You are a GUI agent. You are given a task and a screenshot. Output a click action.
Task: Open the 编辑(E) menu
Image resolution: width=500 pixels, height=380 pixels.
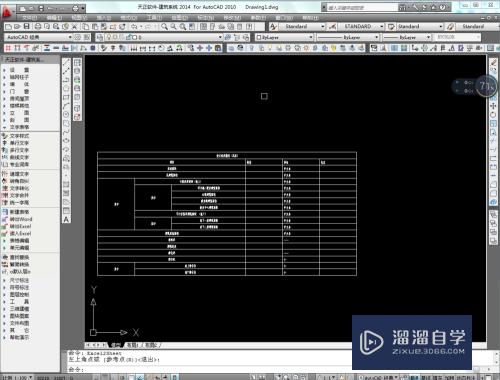coord(54,18)
